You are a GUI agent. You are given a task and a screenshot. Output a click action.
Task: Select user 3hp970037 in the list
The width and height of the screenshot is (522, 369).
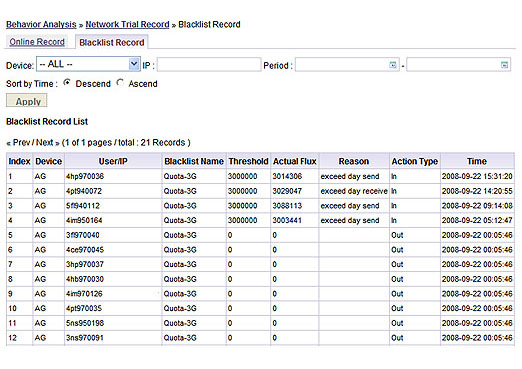coord(85,264)
